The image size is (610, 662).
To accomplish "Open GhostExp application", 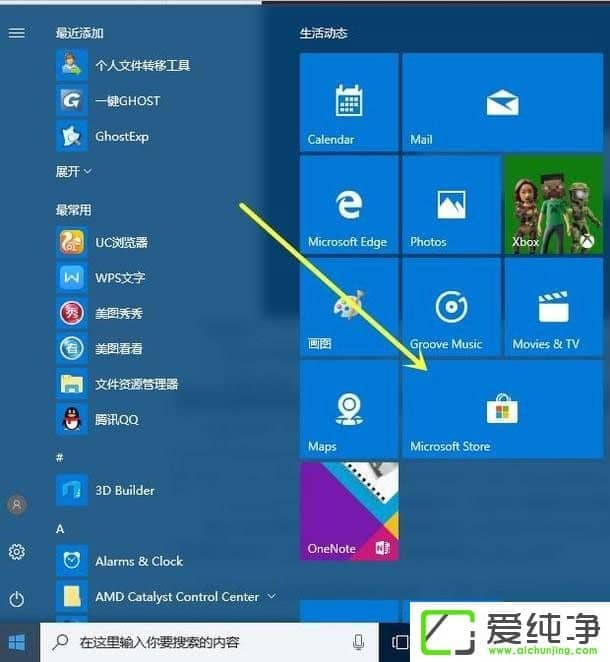I will tap(103, 136).
